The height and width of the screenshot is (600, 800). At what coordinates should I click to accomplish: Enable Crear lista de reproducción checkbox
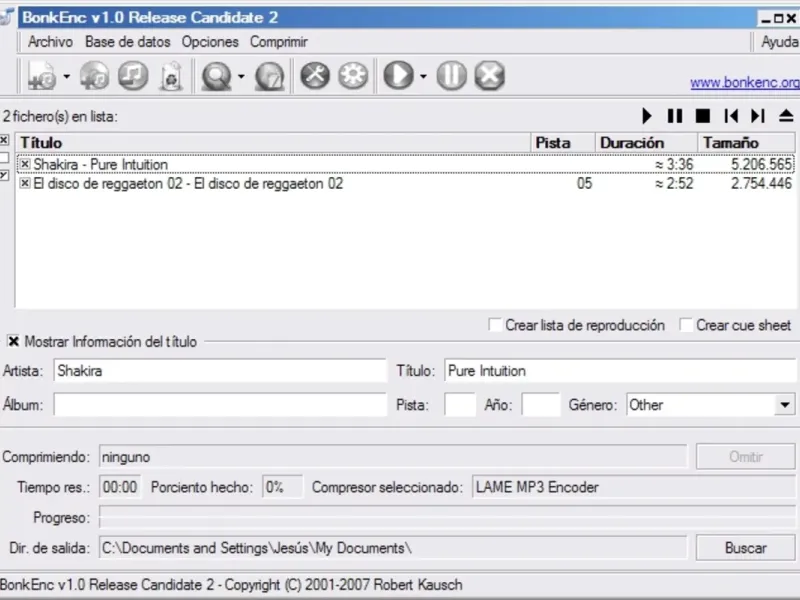click(x=495, y=324)
